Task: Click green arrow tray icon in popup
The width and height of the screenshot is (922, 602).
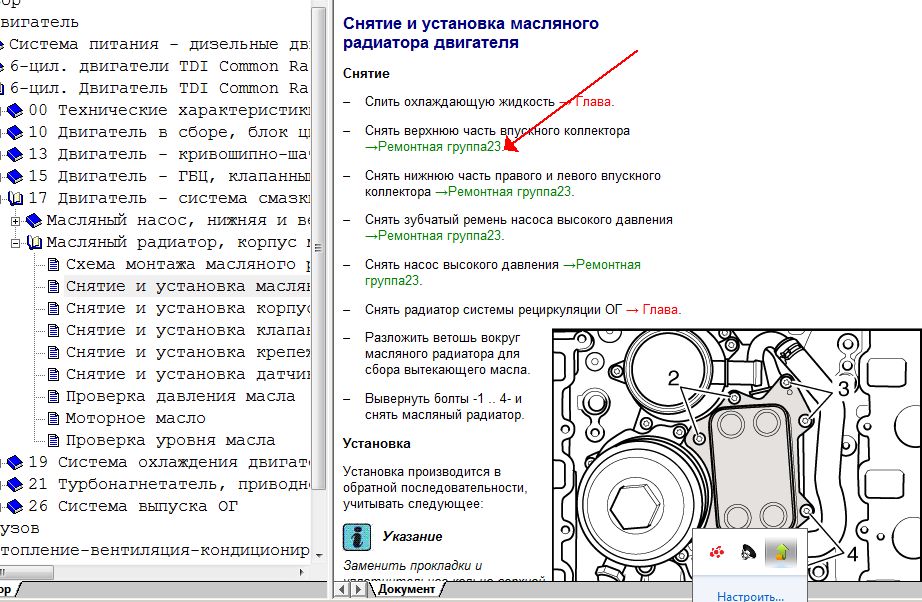Action: pos(781,552)
